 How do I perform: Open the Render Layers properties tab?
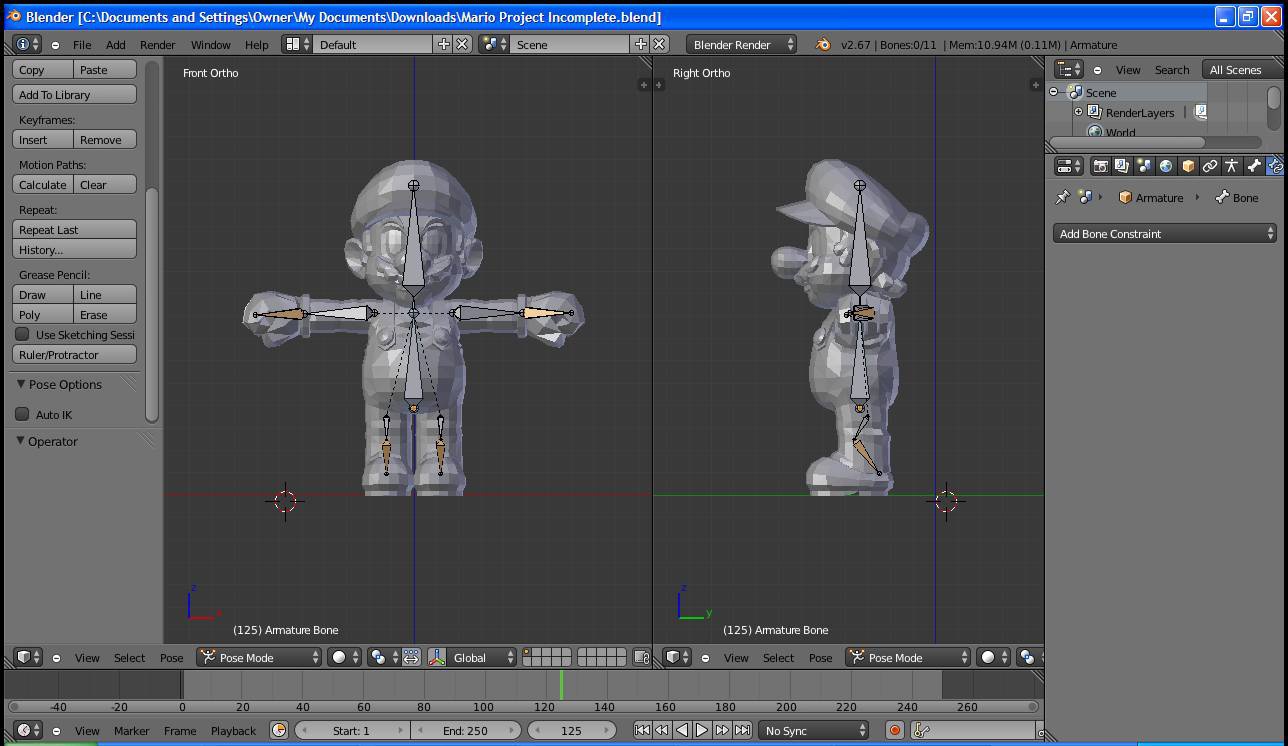[x=1122, y=166]
